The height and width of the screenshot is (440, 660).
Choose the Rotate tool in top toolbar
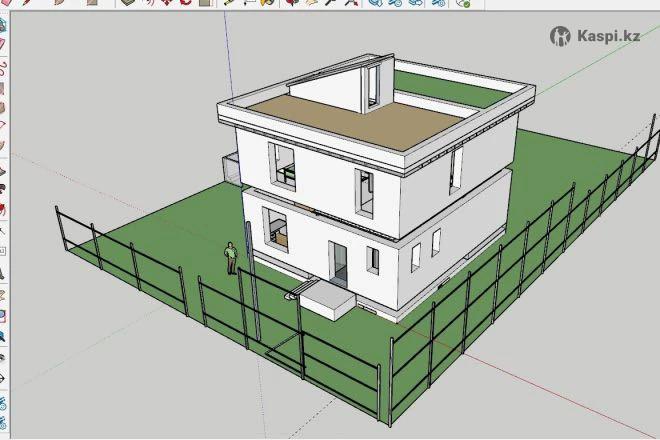coord(185,3)
